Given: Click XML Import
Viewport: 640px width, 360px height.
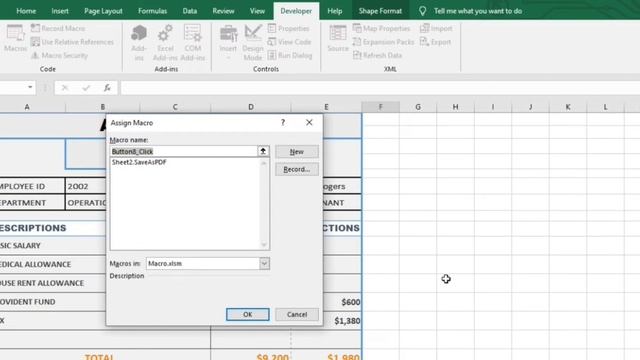Looking at the screenshot, I should [436, 28].
